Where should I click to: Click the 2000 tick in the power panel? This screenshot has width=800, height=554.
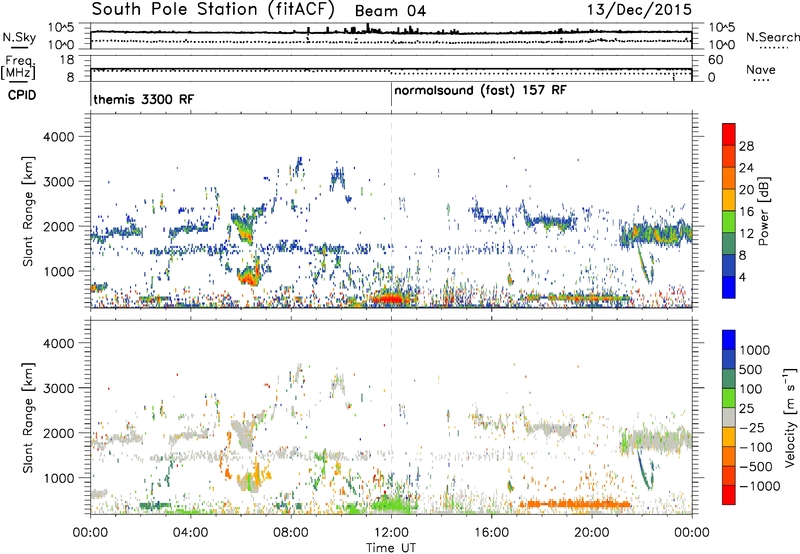pyautogui.click(x=58, y=226)
